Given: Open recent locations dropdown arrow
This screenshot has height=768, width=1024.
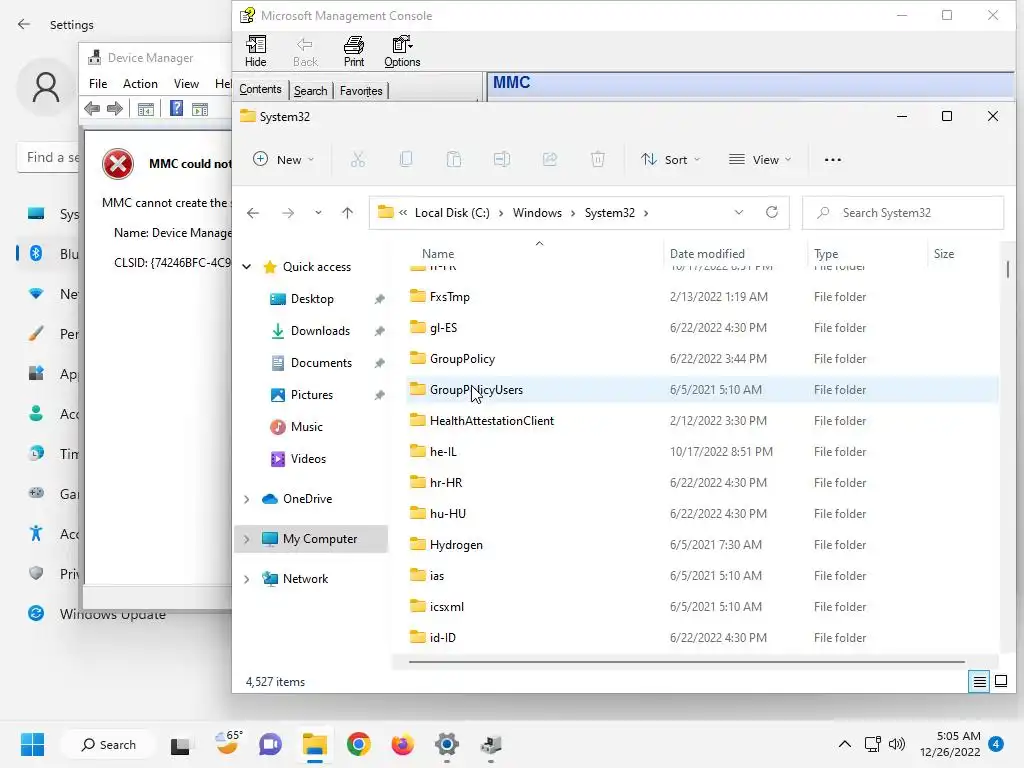Looking at the screenshot, I should pos(318,213).
